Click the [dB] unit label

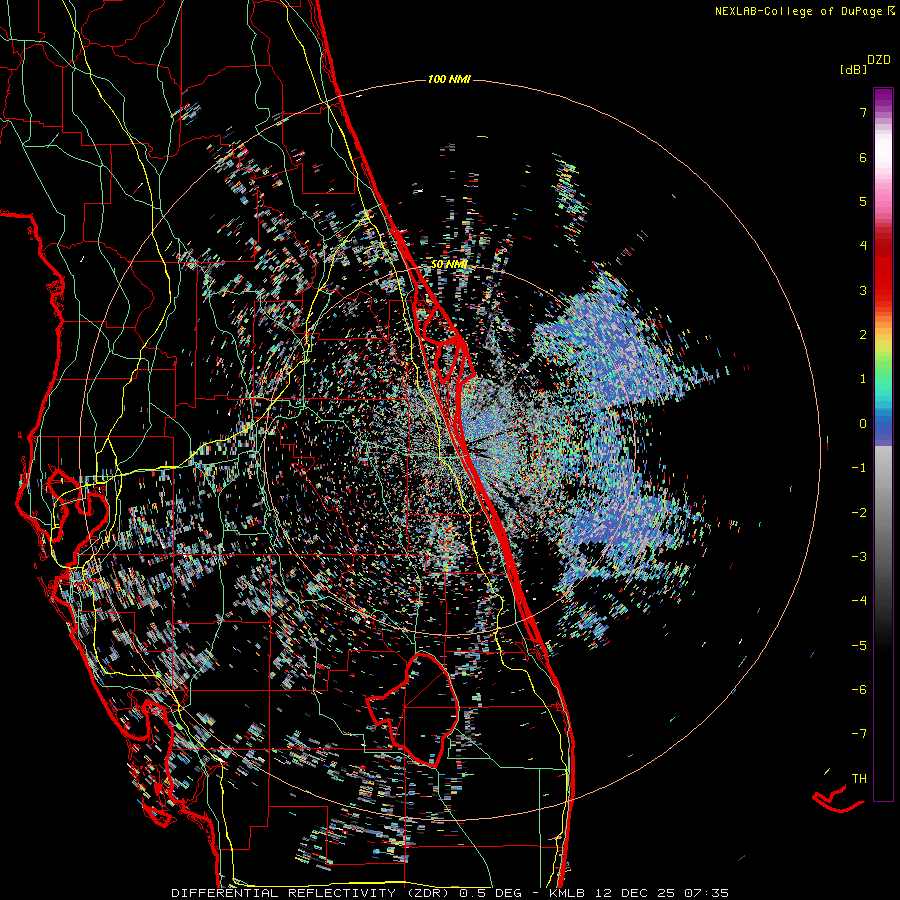pos(854,69)
